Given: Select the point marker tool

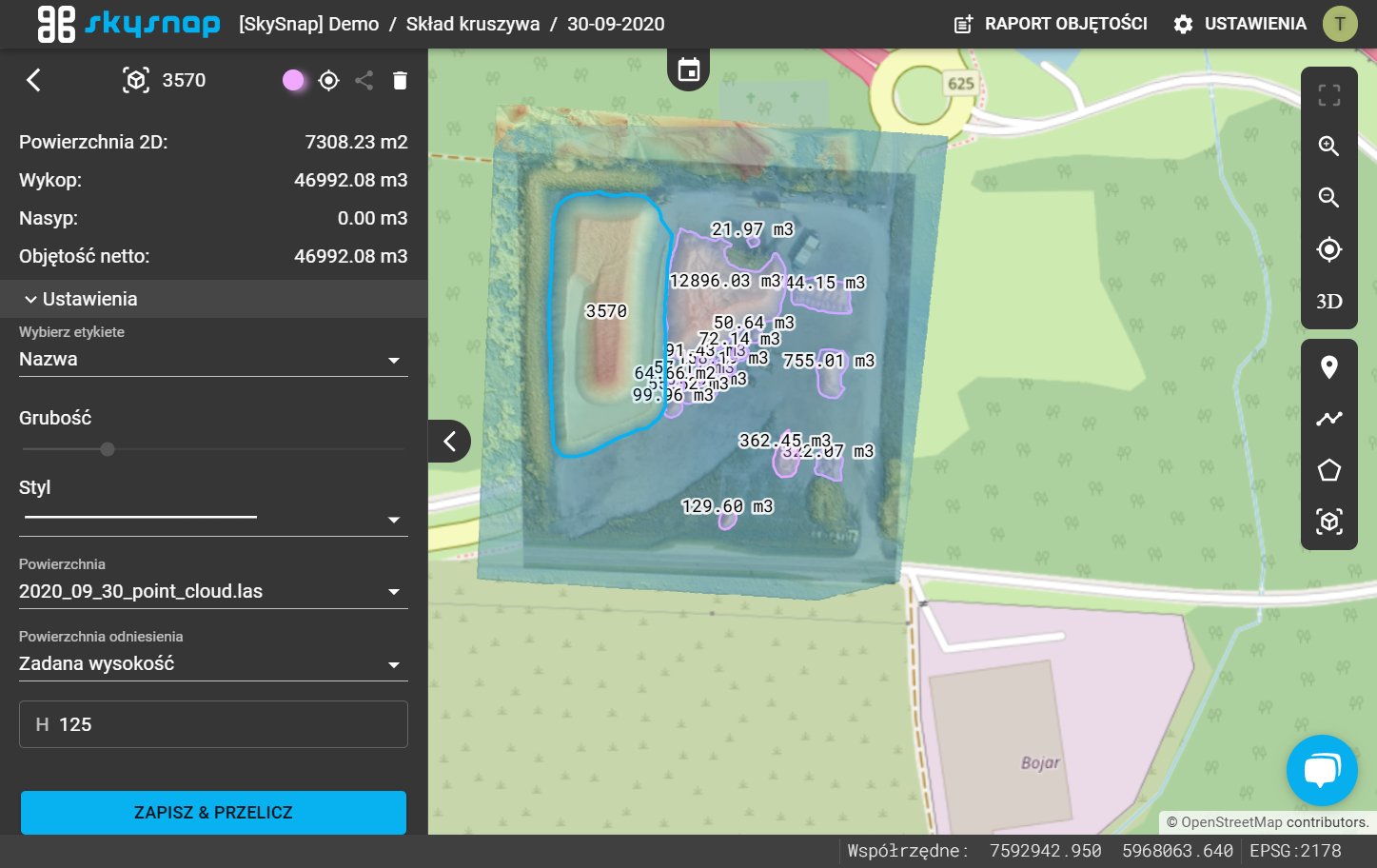Looking at the screenshot, I should point(1329,366).
